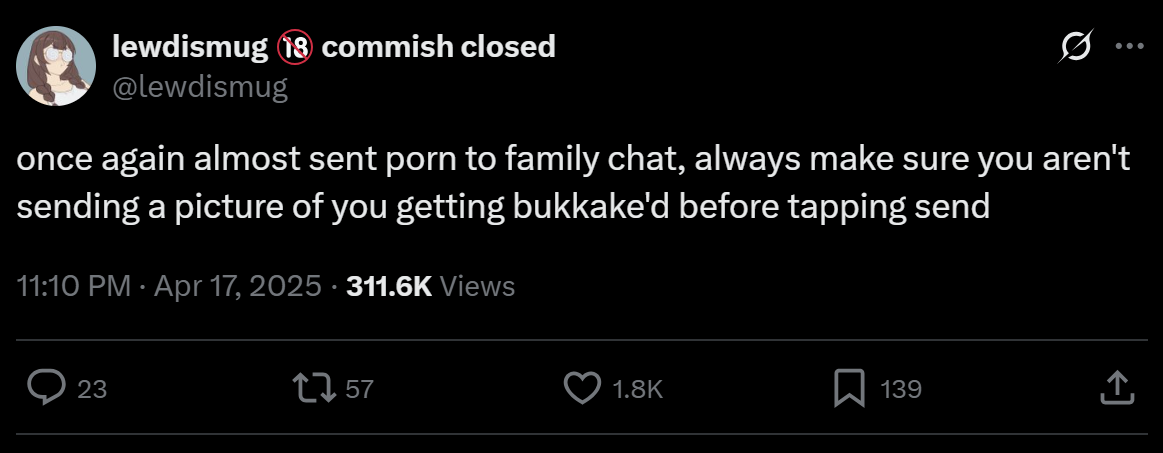Click the Apr 17, 2025 date
The image size is (1163, 453).
237,286
